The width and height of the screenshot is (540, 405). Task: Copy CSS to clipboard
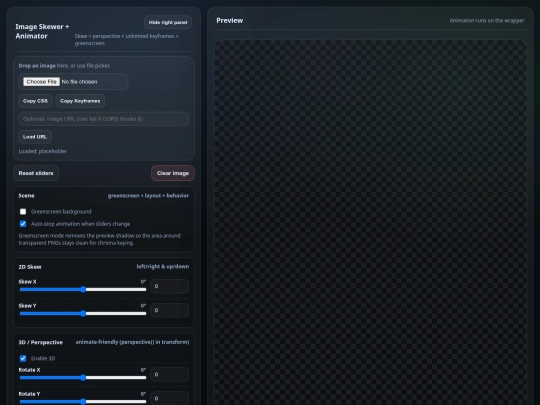tap(35, 101)
